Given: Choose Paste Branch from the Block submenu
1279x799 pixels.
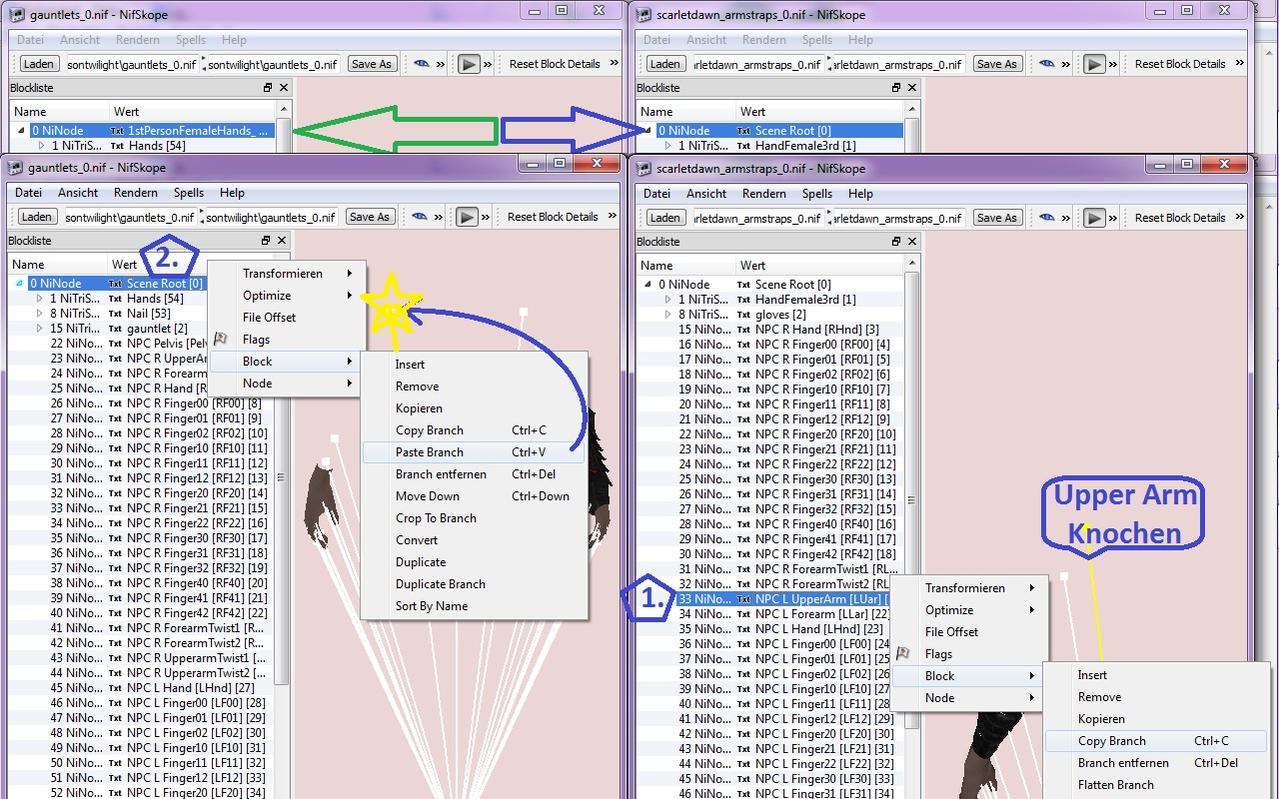Looking at the screenshot, I should click(x=429, y=452).
